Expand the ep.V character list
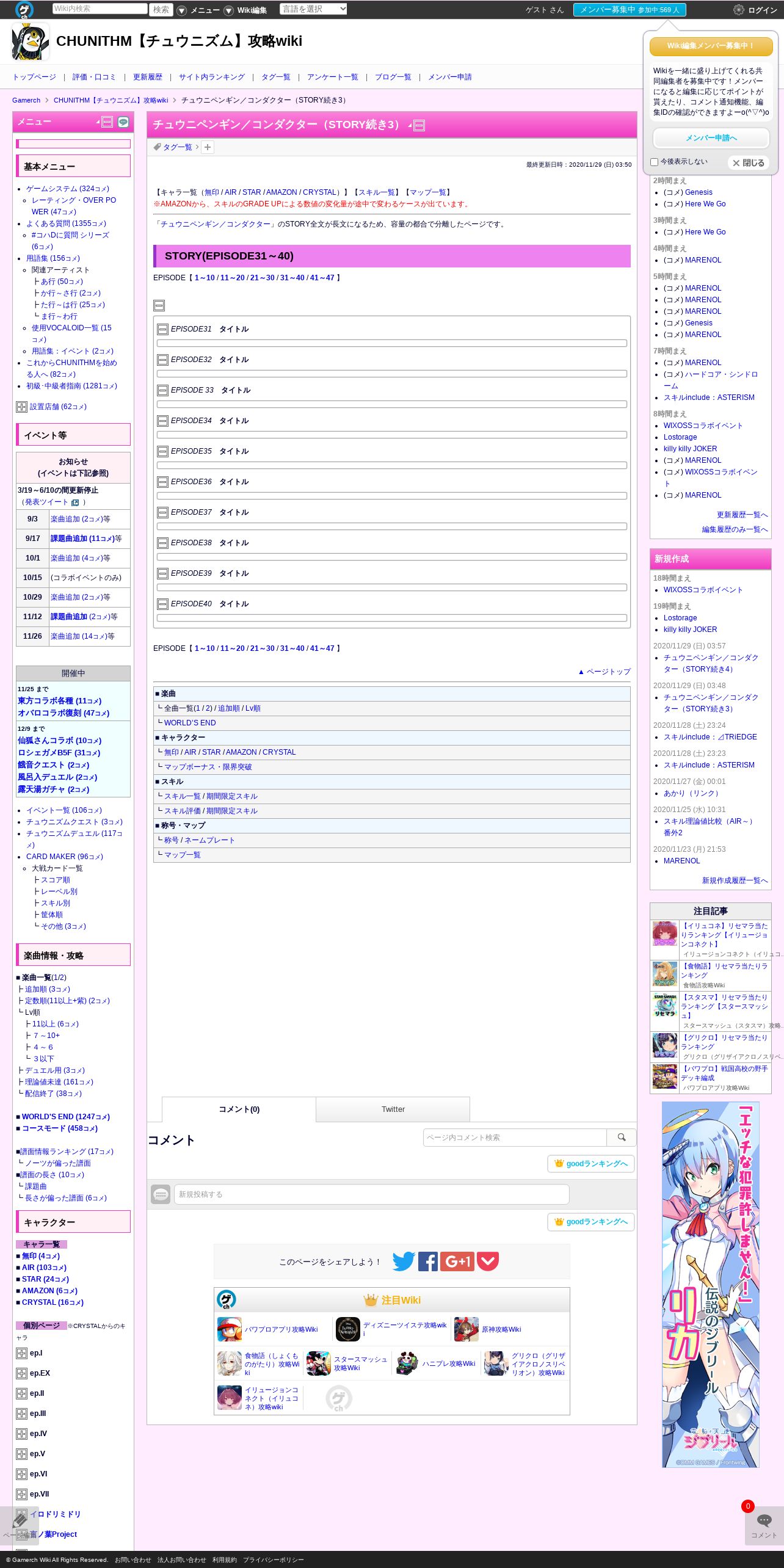Viewport: 784px width, 1568px height. (21, 1454)
